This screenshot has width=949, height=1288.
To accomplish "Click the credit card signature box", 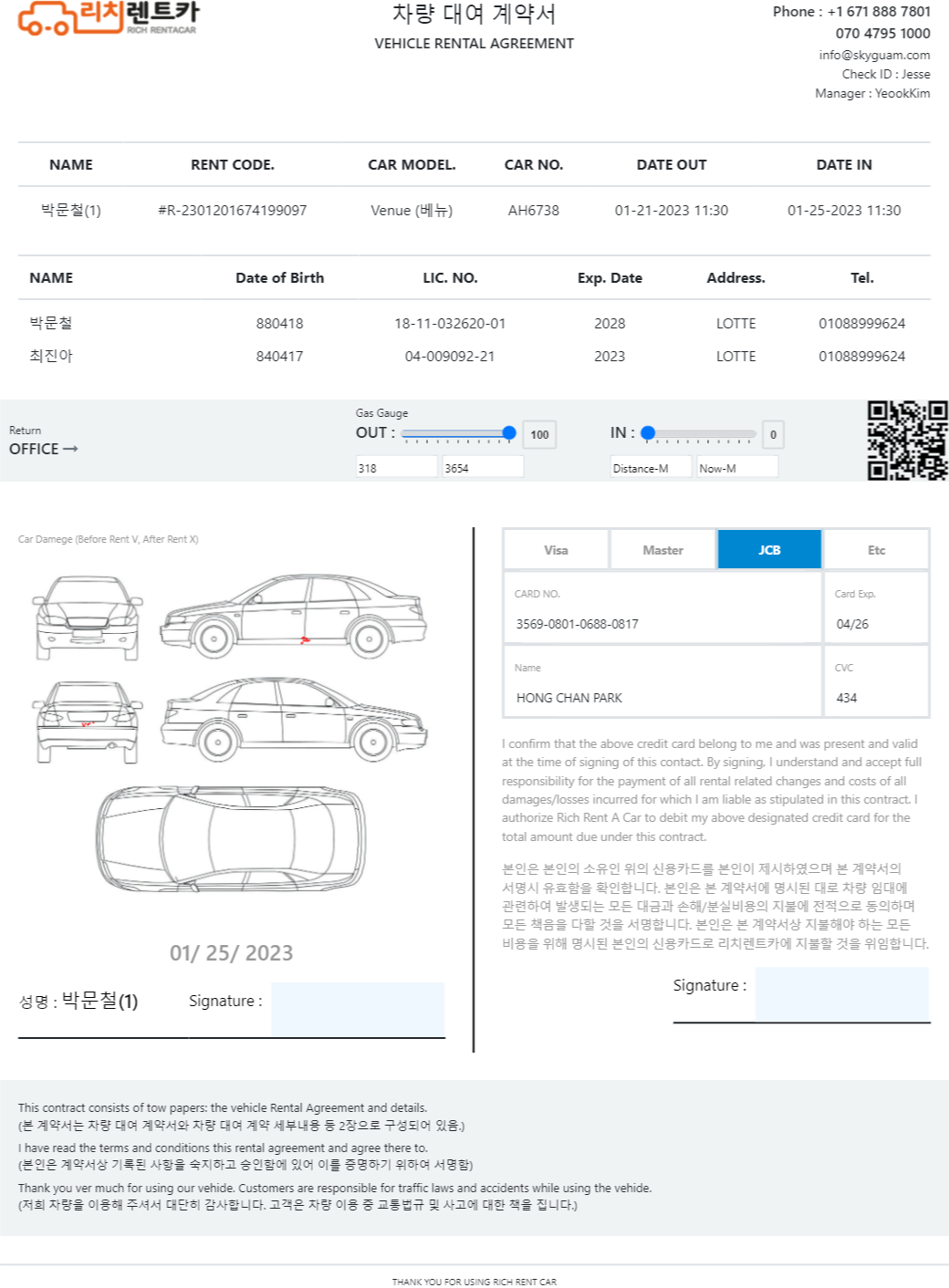I will click(x=842, y=994).
